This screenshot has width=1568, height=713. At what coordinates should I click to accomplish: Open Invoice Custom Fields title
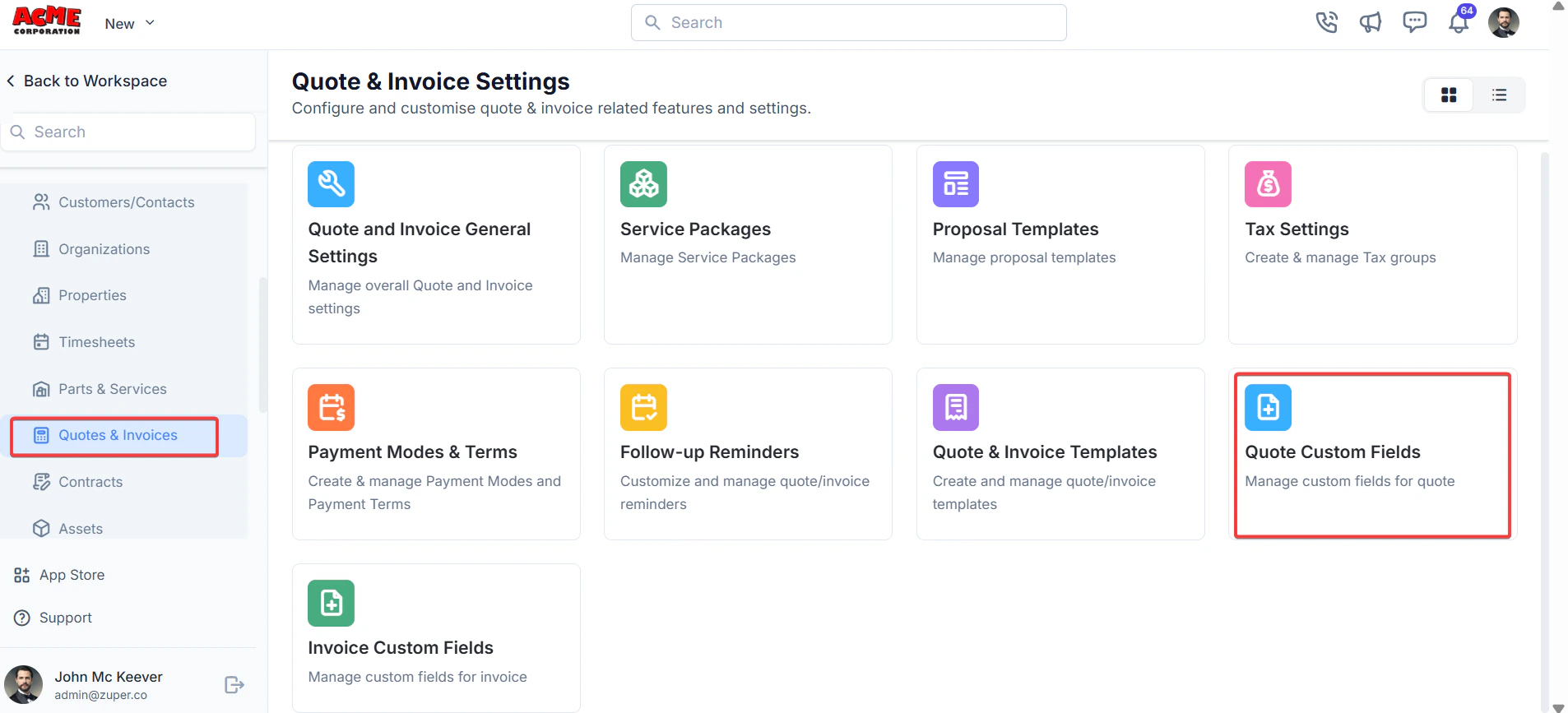pos(401,648)
